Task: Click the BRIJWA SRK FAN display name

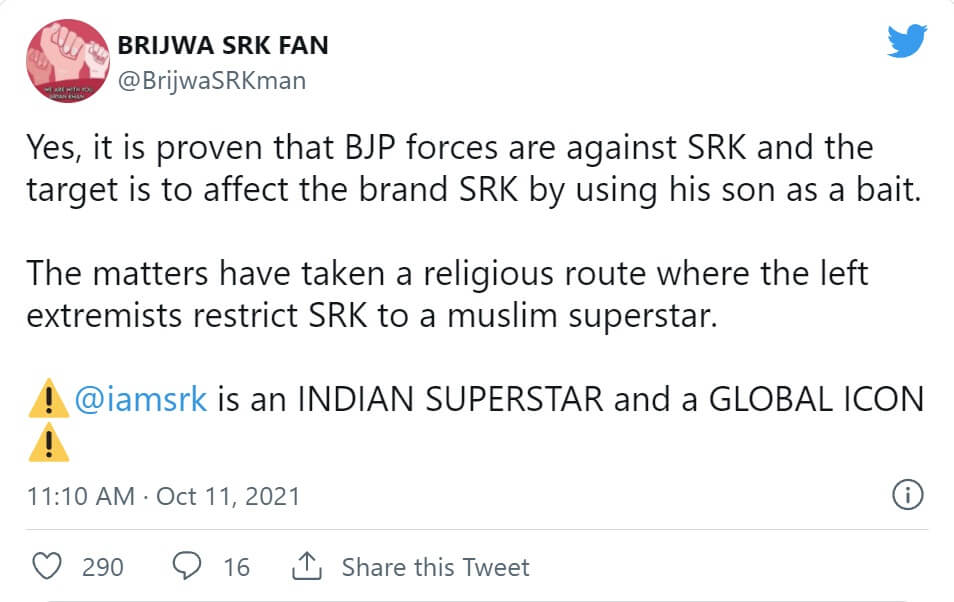Action: pos(222,45)
